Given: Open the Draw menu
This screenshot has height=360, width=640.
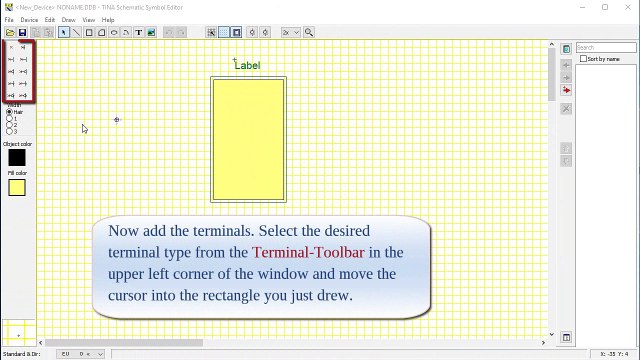Looking at the screenshot, I should pyautogui.click(x=69, y=20).
